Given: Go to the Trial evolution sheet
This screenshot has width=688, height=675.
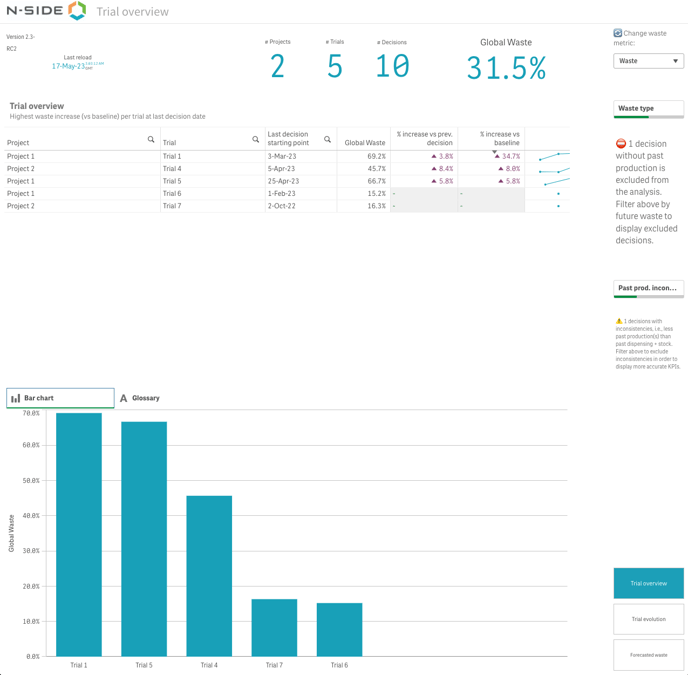Looking at the screenshot, I should [x=648, y=619].
